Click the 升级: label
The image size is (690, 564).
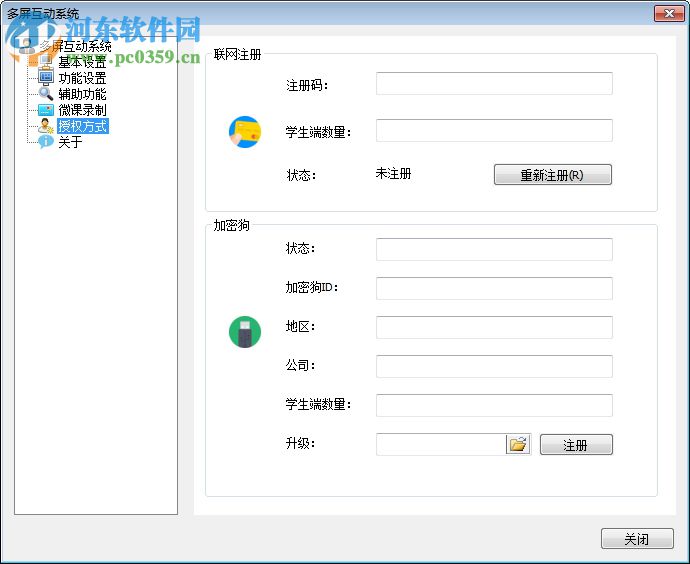(x=300, y=443)
